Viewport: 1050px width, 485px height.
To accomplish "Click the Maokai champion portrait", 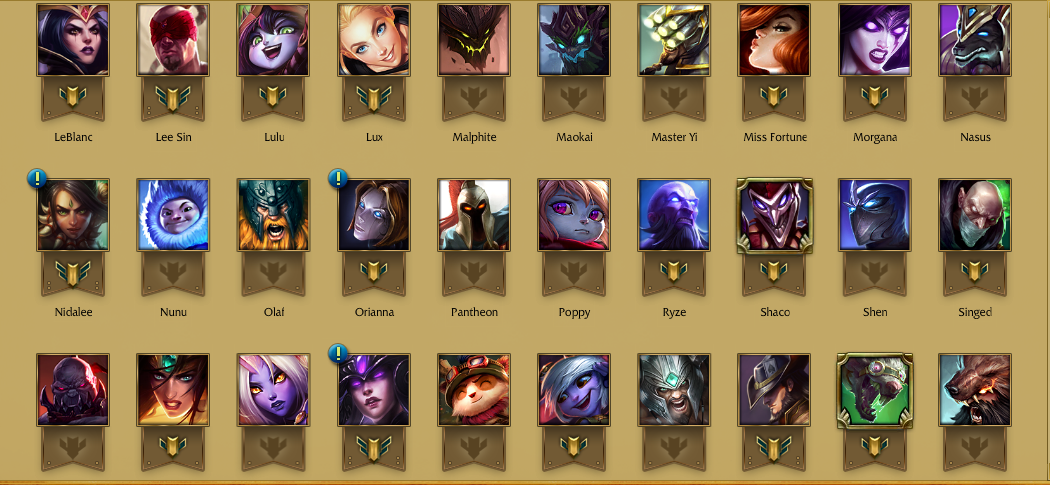I will [574, 40].
